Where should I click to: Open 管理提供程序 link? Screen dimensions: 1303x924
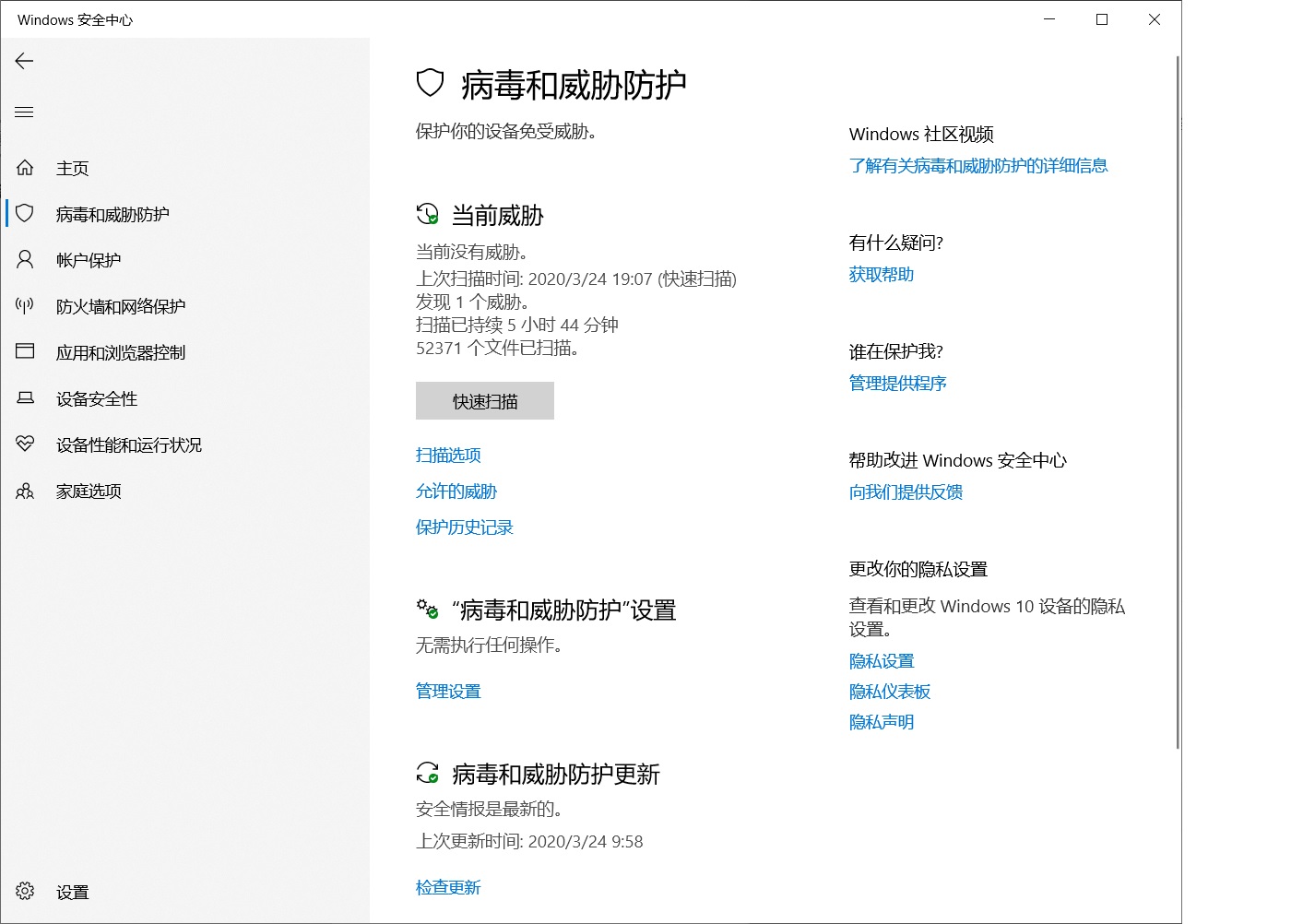click(x=898, y=383)
